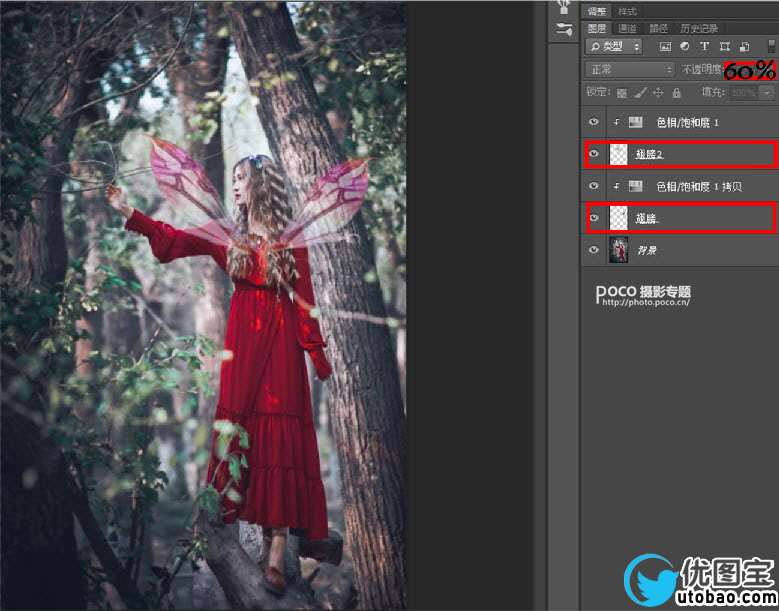Filter layers by type layers icon
The width and height of the screenshot is (779, 611).
(x=704, y=46)
